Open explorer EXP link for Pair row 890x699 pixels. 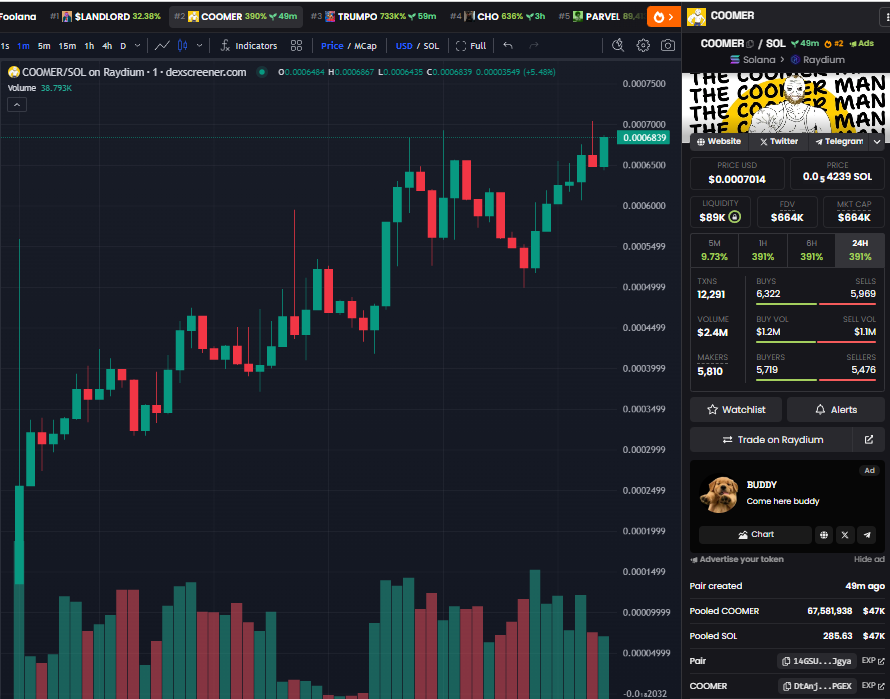pos(873,661)
